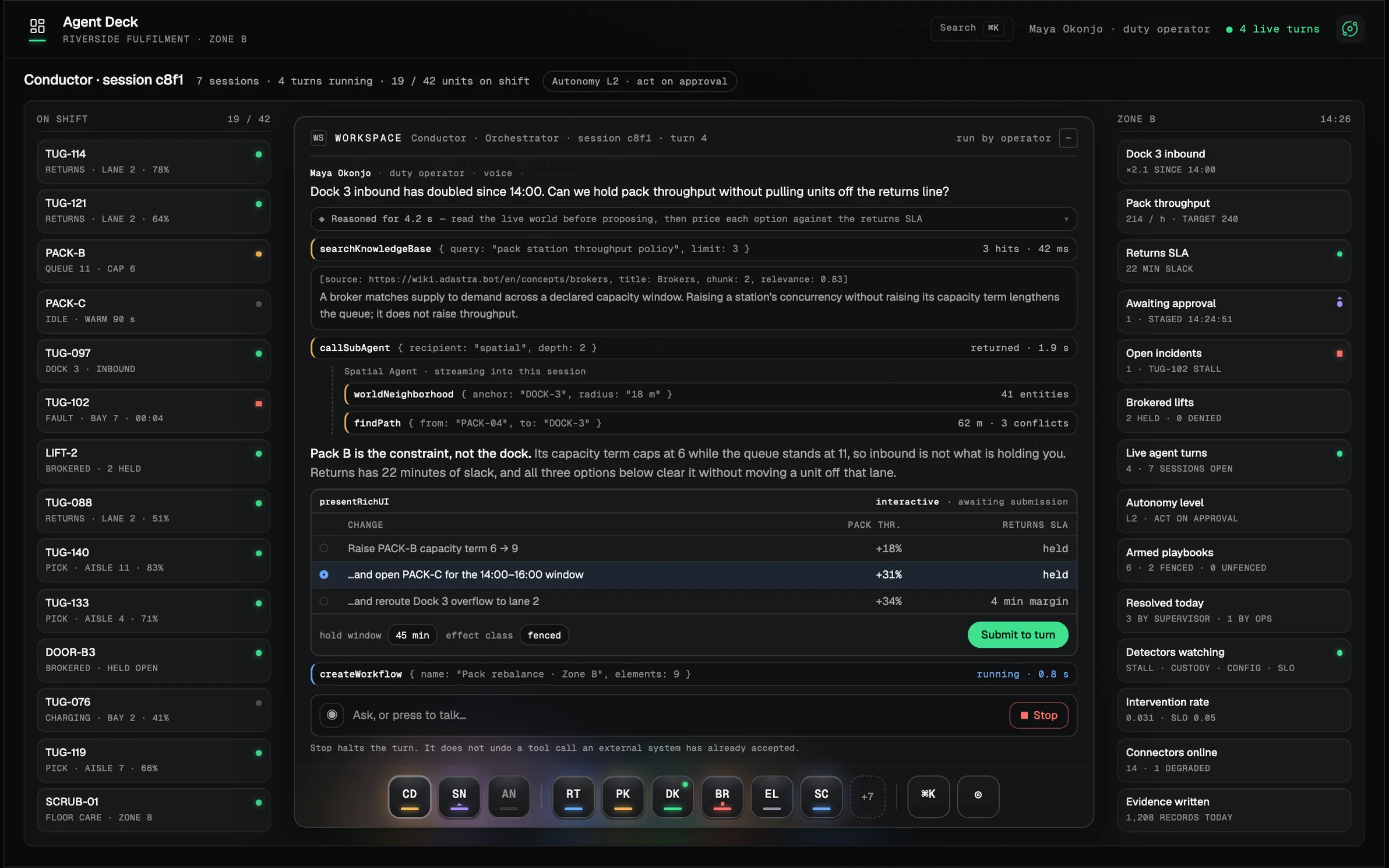Open the Open incidents card

click(1233, 361)
